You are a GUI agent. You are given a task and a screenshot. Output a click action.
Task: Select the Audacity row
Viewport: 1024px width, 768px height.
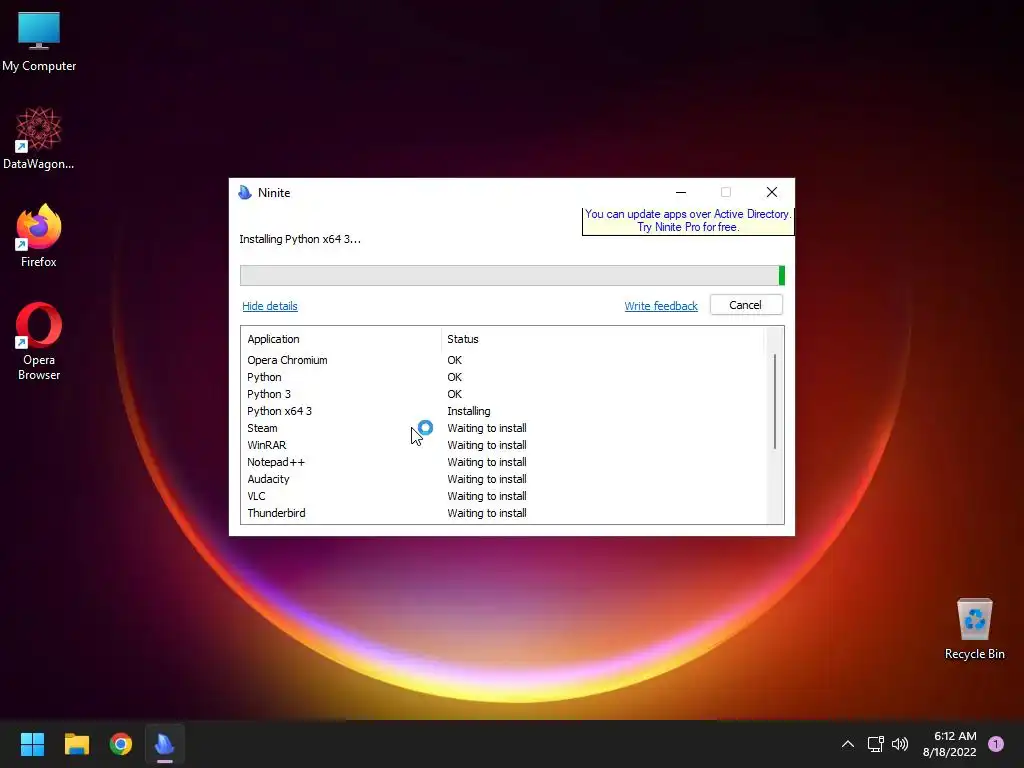coord(503,479)
